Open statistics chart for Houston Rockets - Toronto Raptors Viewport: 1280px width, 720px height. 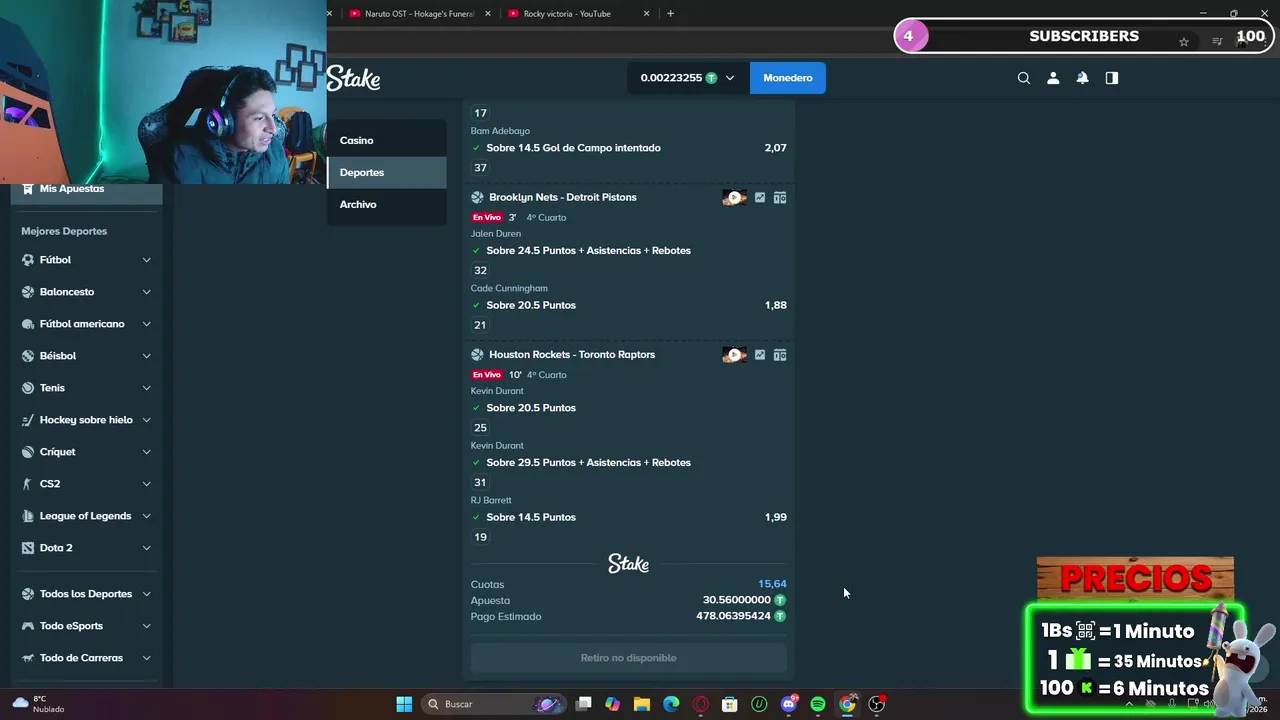760,355
